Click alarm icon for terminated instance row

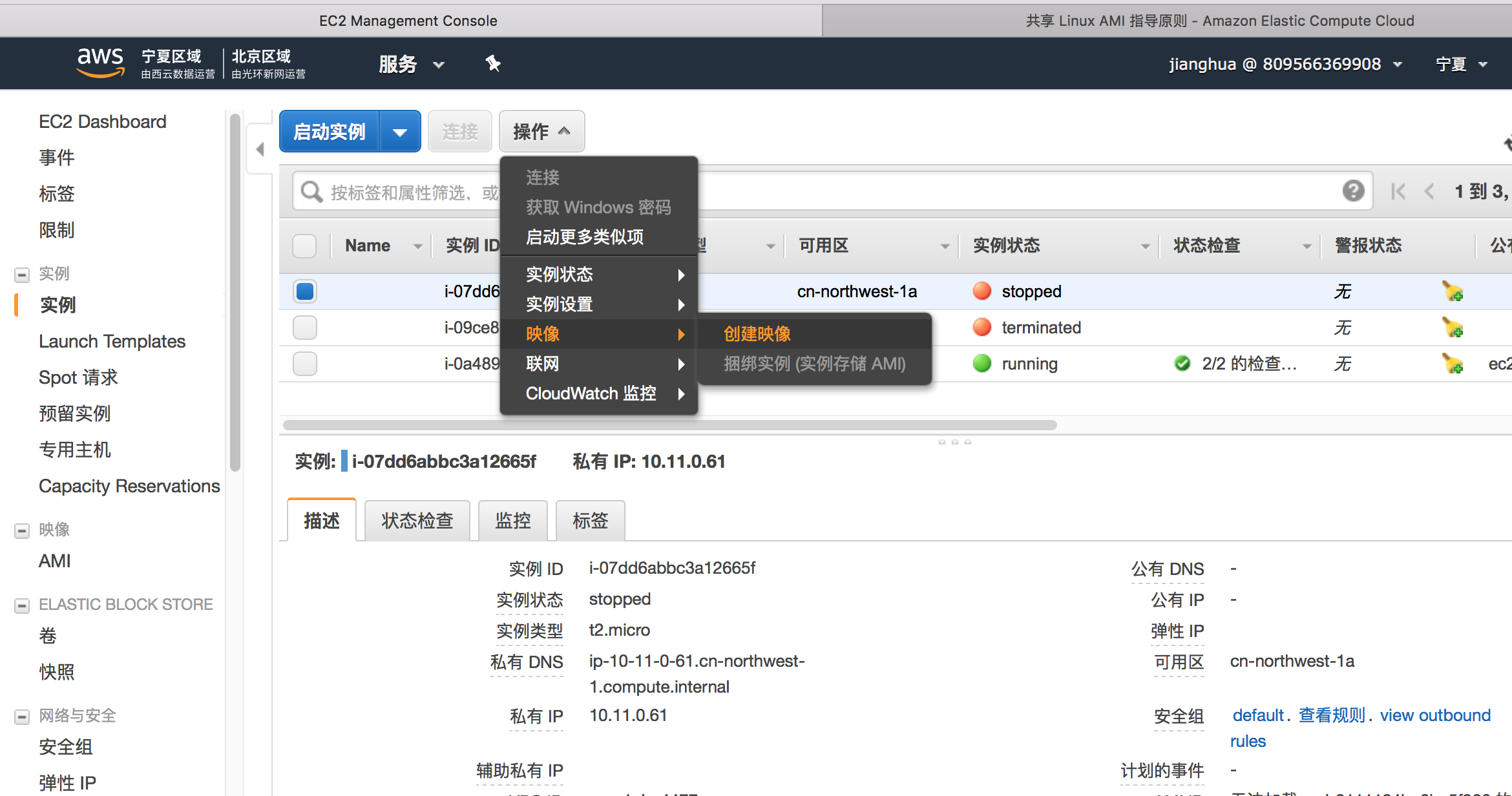point(1453,328)
